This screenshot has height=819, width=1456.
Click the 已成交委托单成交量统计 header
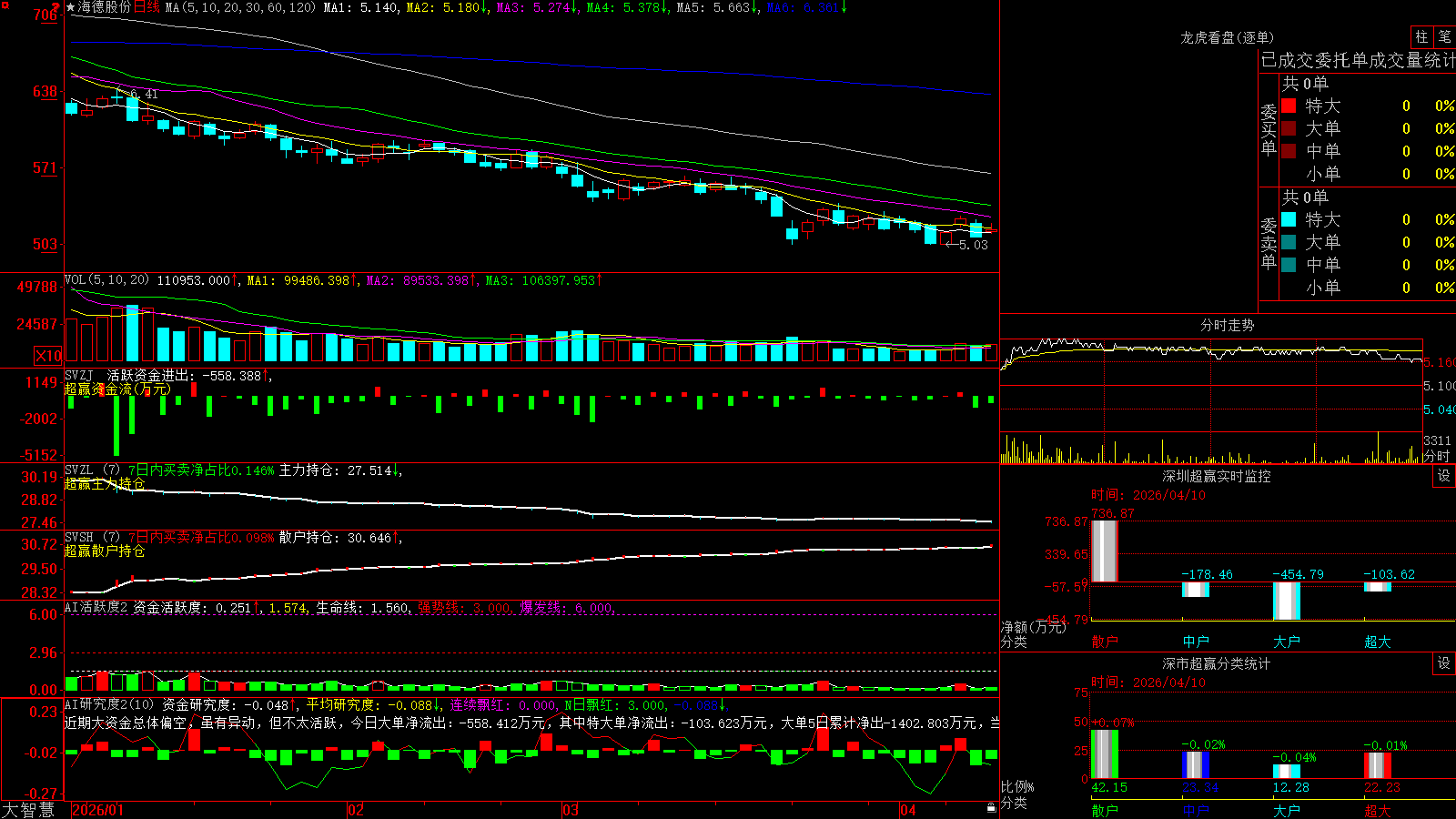pyautogui.click(x=1358, y=60)
